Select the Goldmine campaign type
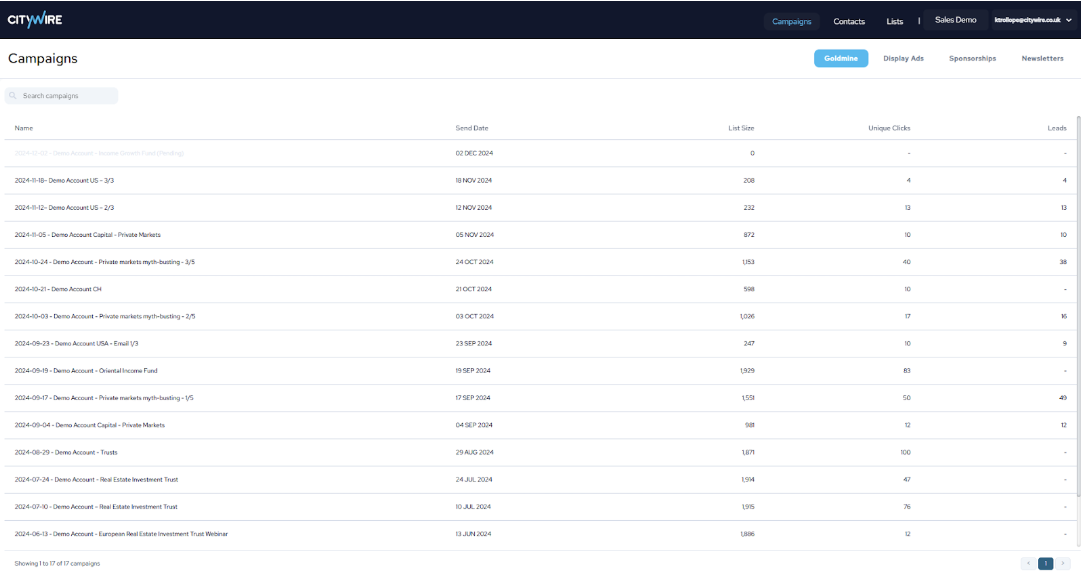The image size is (1081, 577). click(840, 59)
